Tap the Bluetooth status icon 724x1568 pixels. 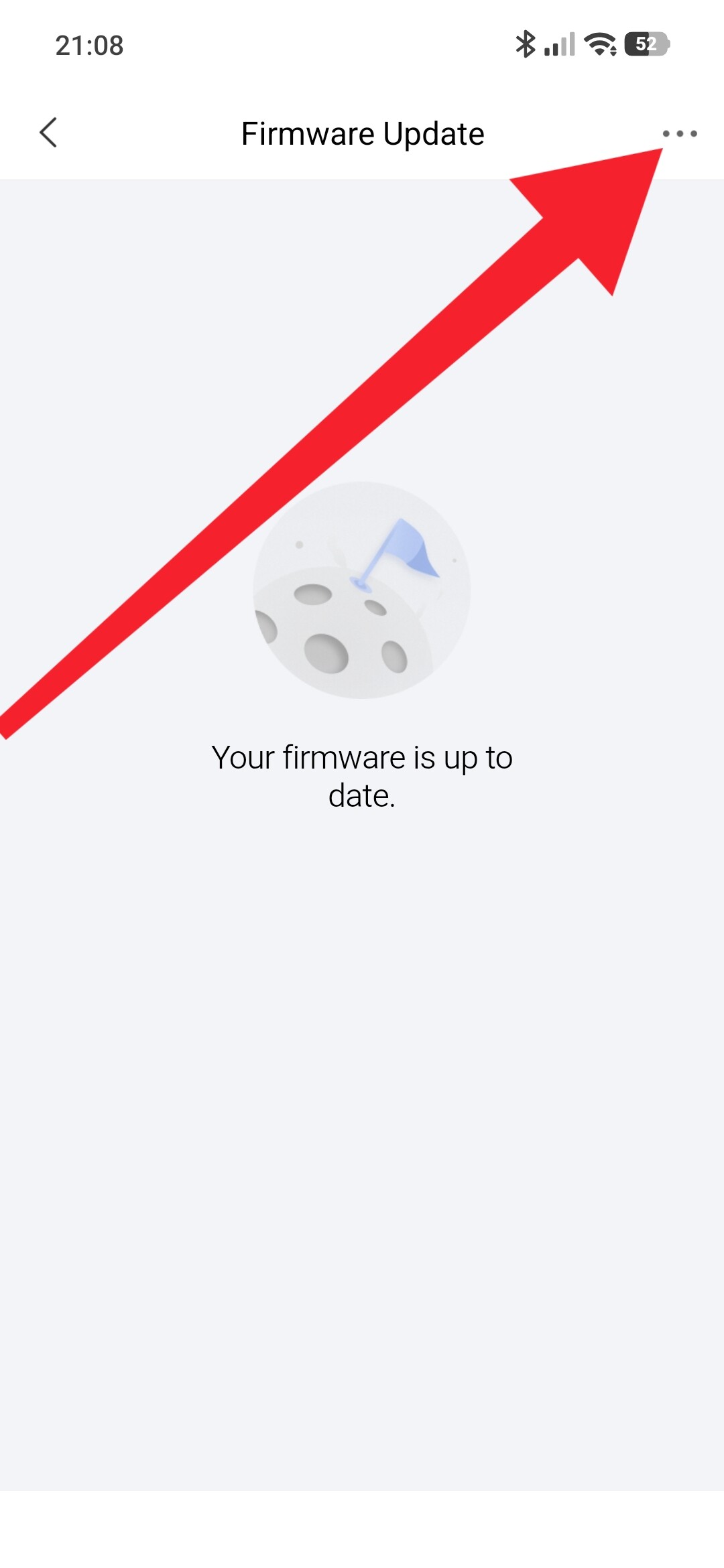pos(525,44)
